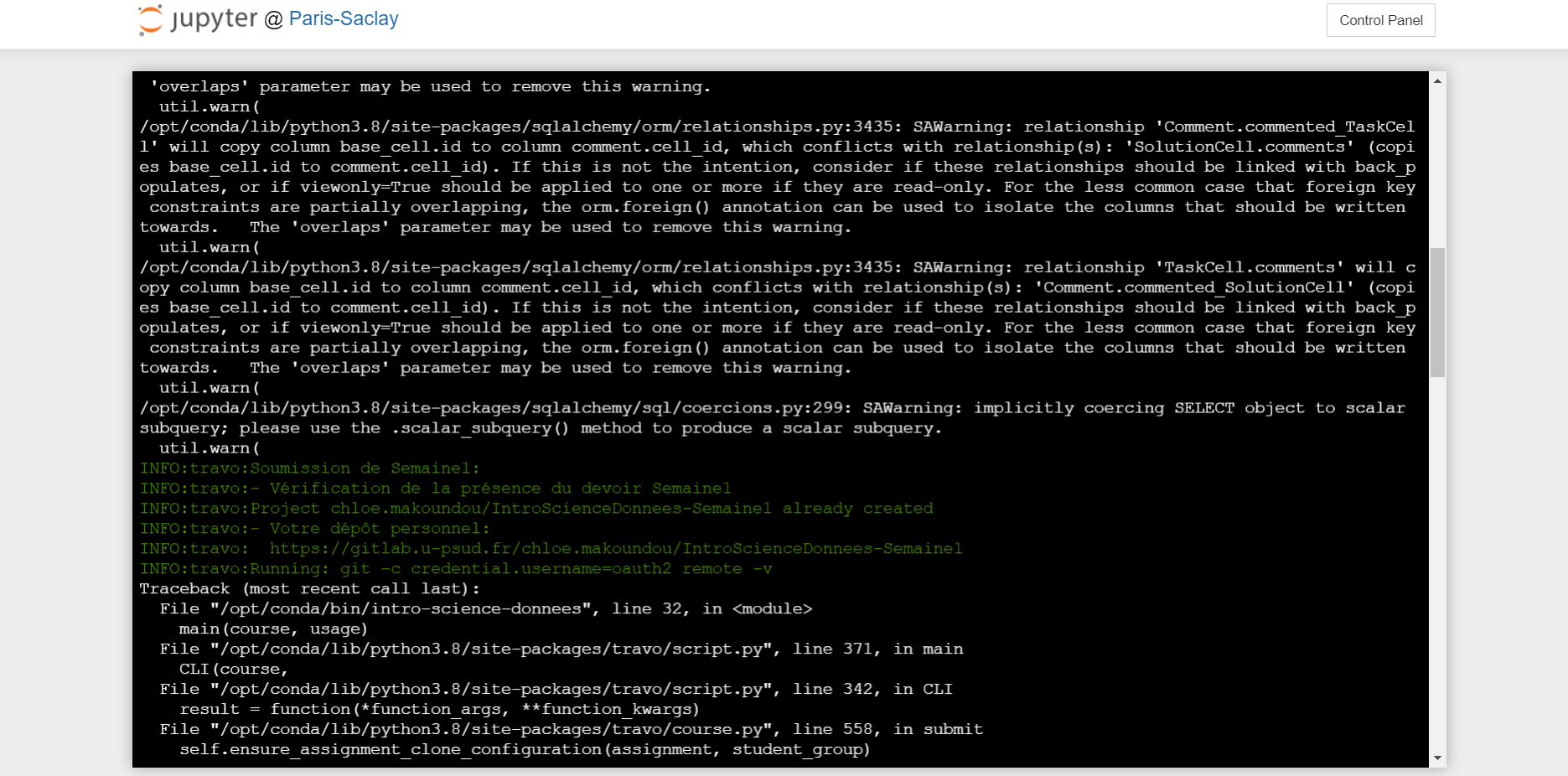Click 'Vérification de la présence du devoir' line

click(435, 489)
